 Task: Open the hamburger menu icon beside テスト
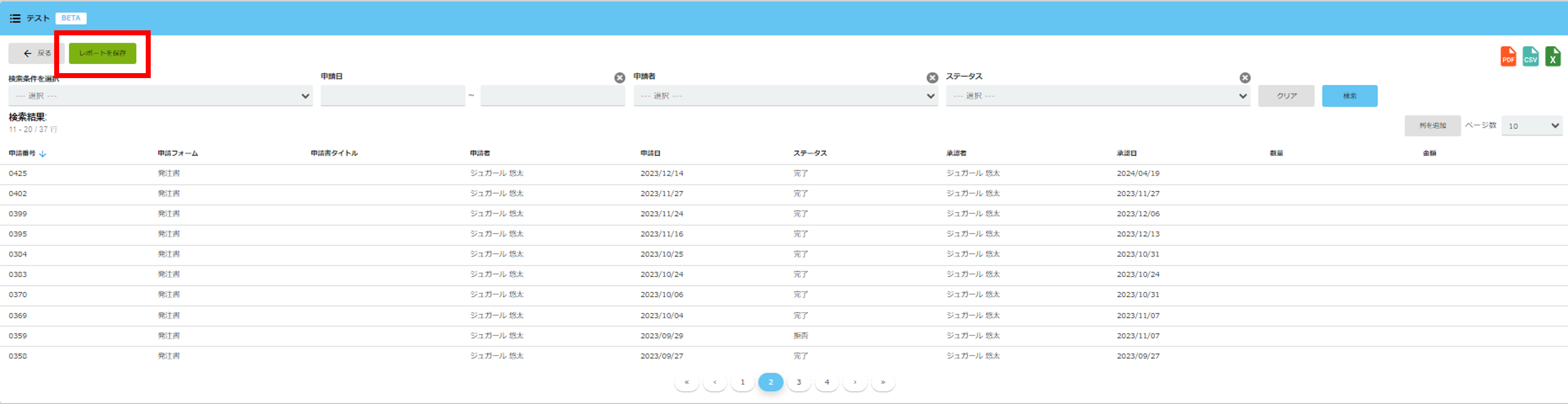pos(15,18)
